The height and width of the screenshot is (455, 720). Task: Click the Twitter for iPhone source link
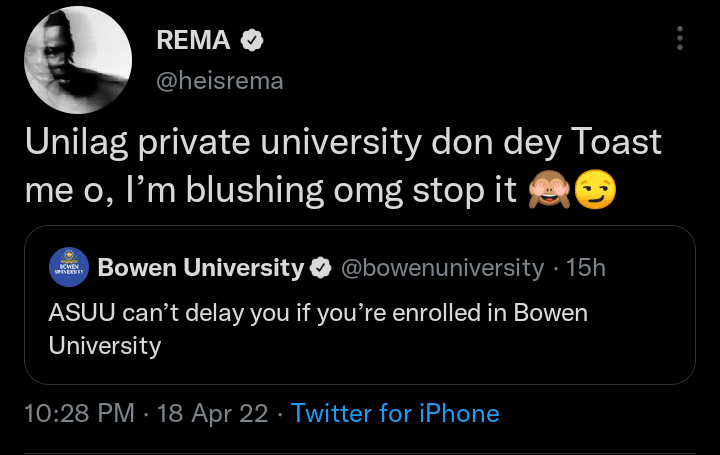click(395, 412)
